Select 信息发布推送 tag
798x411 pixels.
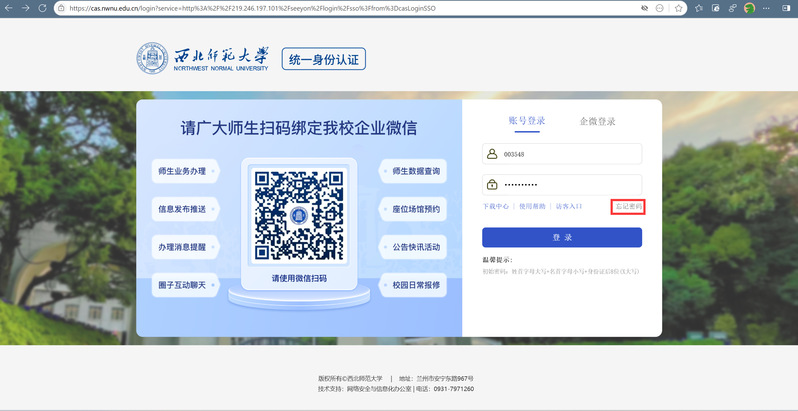[x=186, y=209]
